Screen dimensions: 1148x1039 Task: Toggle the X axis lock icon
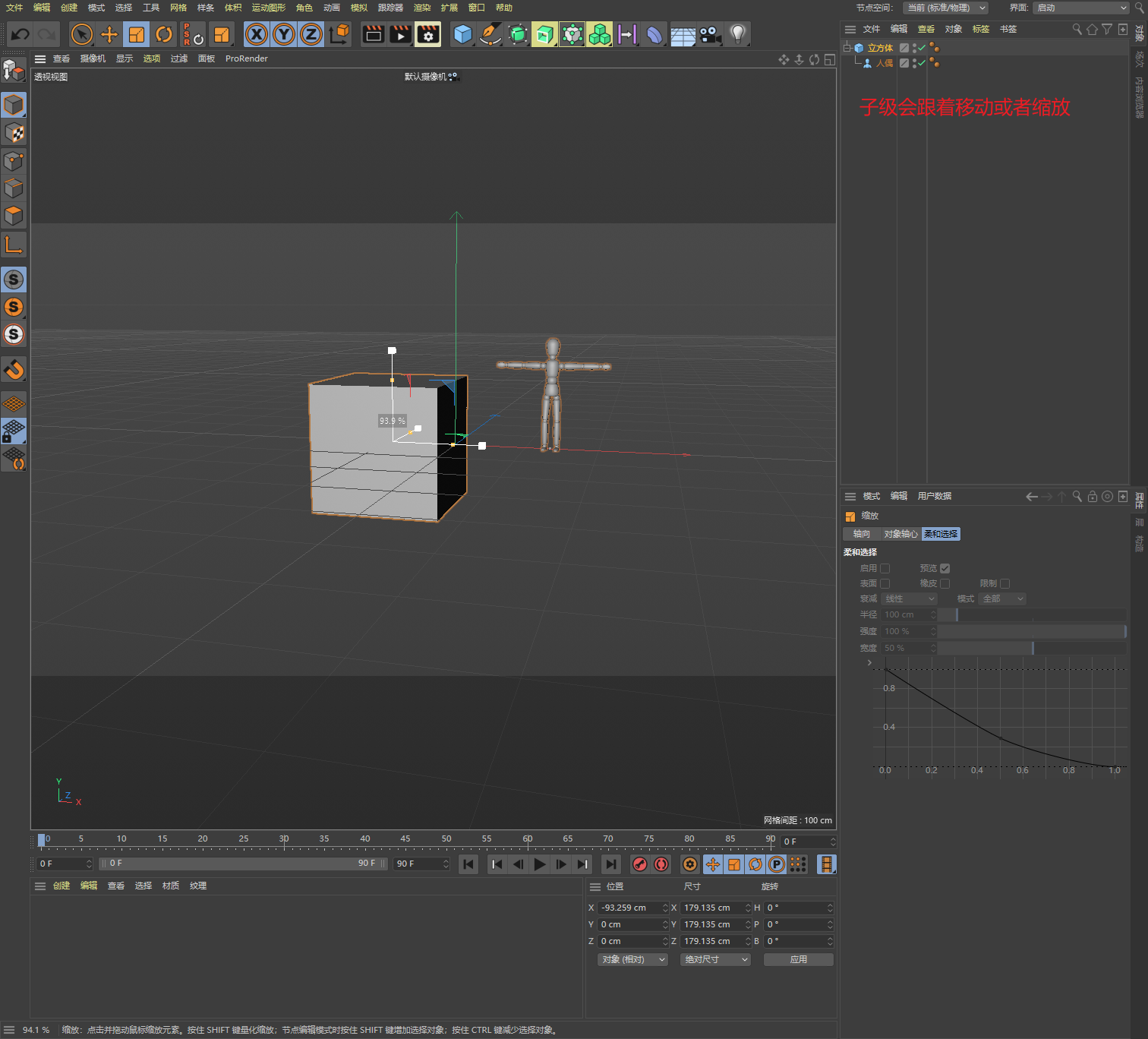point(257,34)
